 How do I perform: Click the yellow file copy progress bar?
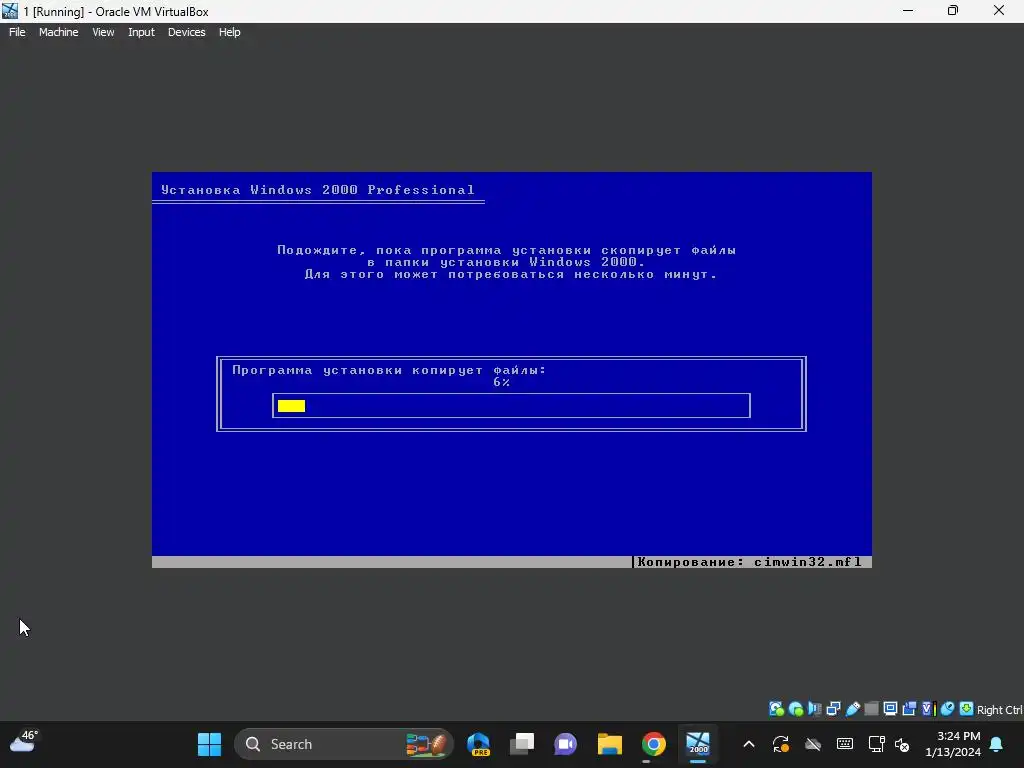[x=291, y=406]
